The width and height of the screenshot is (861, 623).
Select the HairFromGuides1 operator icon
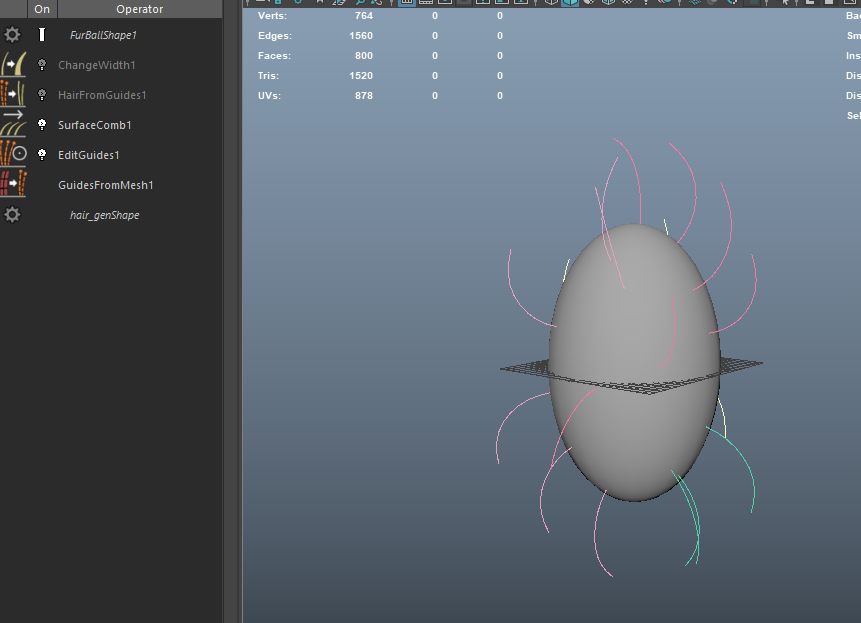click(x=12, y=95)
